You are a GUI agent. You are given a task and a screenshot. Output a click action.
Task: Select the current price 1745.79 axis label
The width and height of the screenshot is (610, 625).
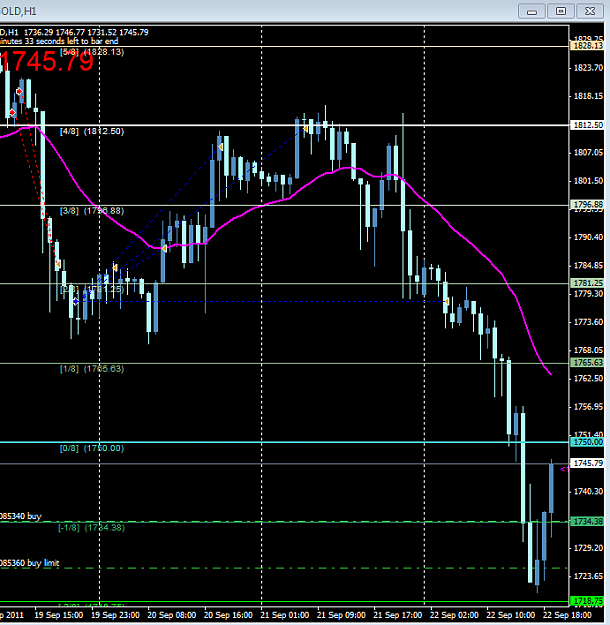coord(588,463)
